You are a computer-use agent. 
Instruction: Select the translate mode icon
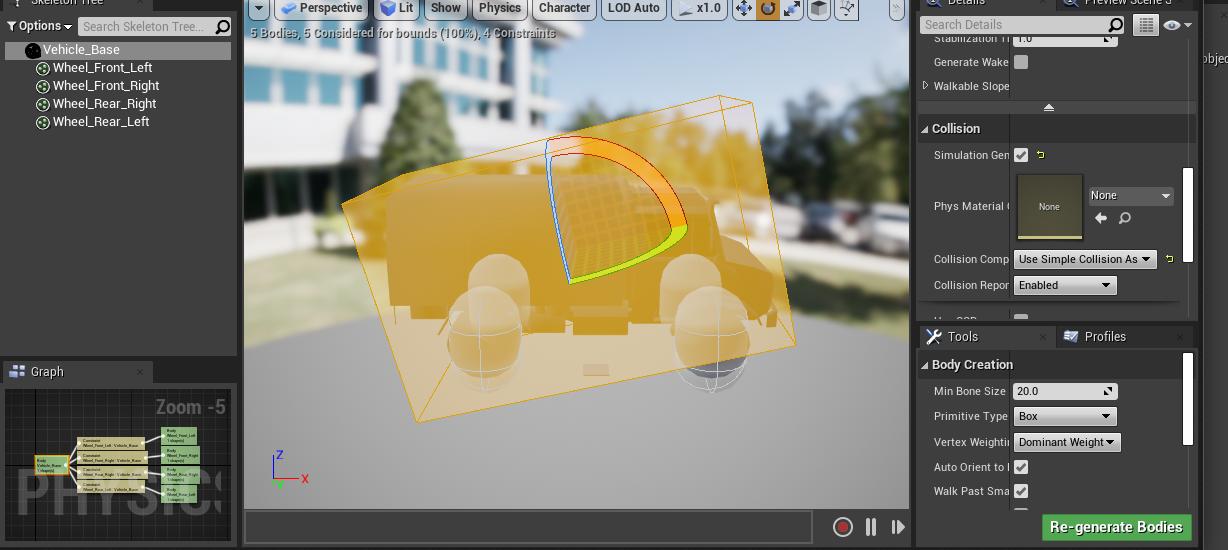pyautogui.click(x=744, y=9)
